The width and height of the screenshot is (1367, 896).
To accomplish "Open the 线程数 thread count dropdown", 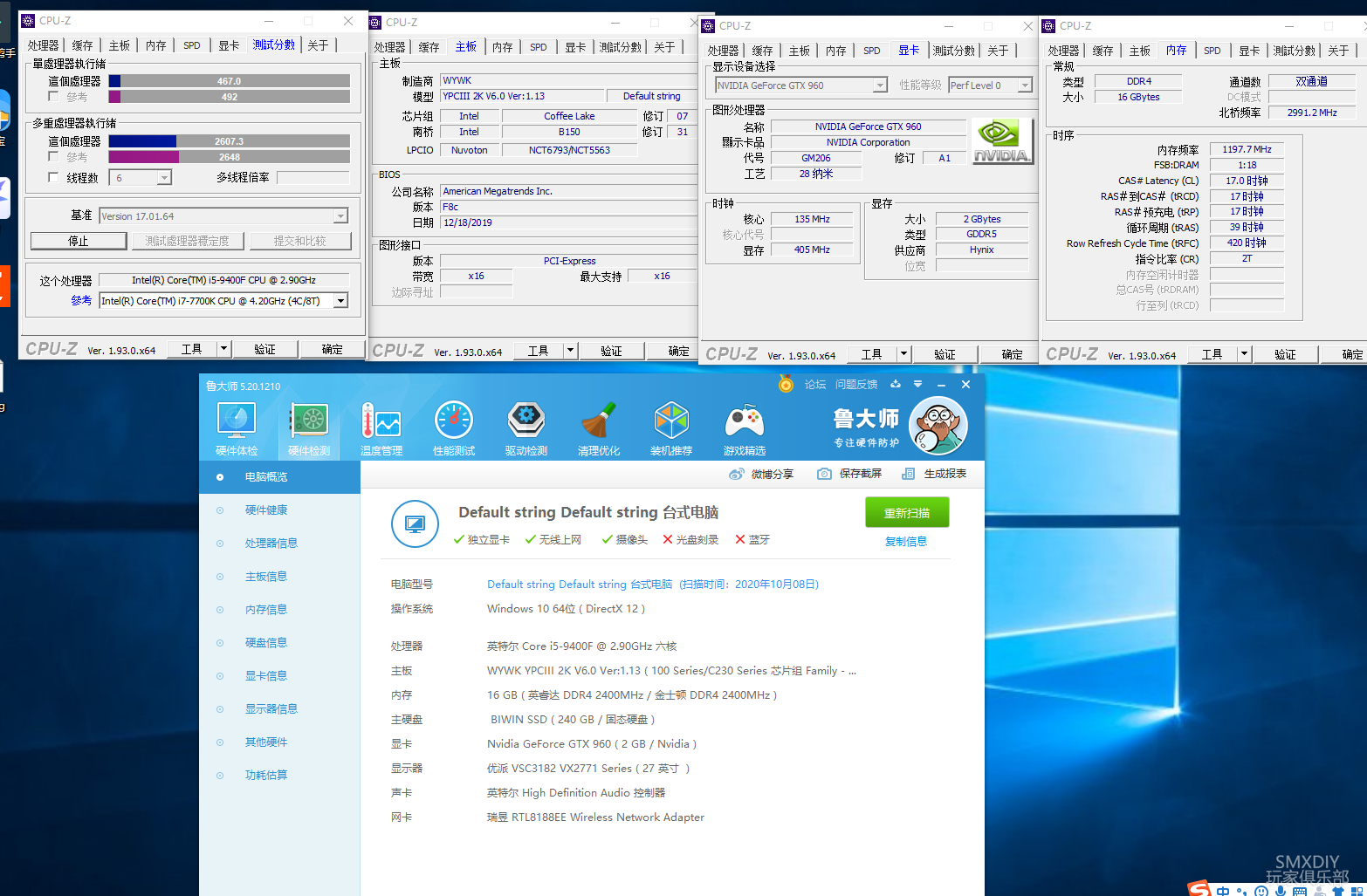I will [x=164, y=178].
